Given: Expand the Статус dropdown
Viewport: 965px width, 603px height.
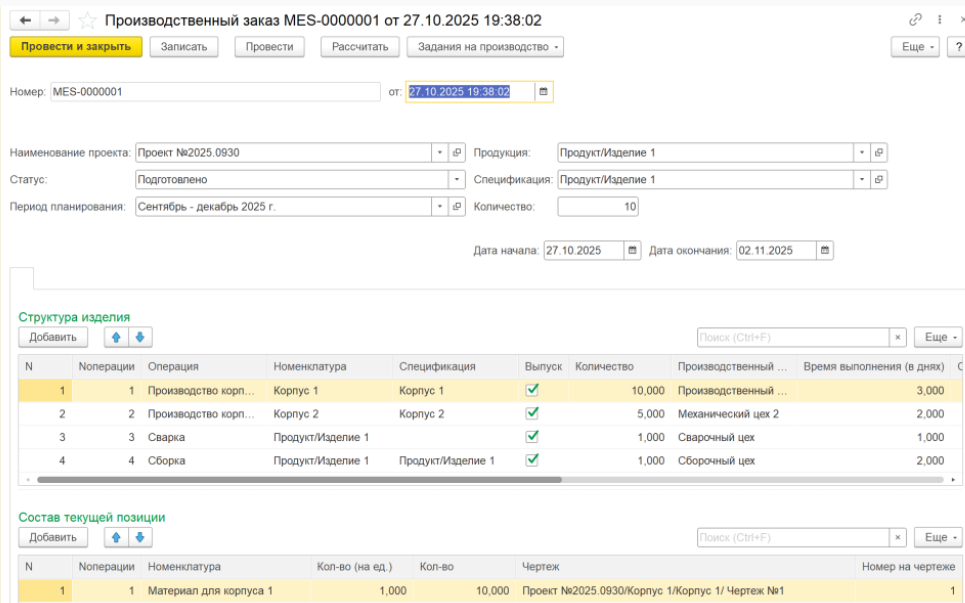Looking at the screenshot, I should tap(457, 180).
